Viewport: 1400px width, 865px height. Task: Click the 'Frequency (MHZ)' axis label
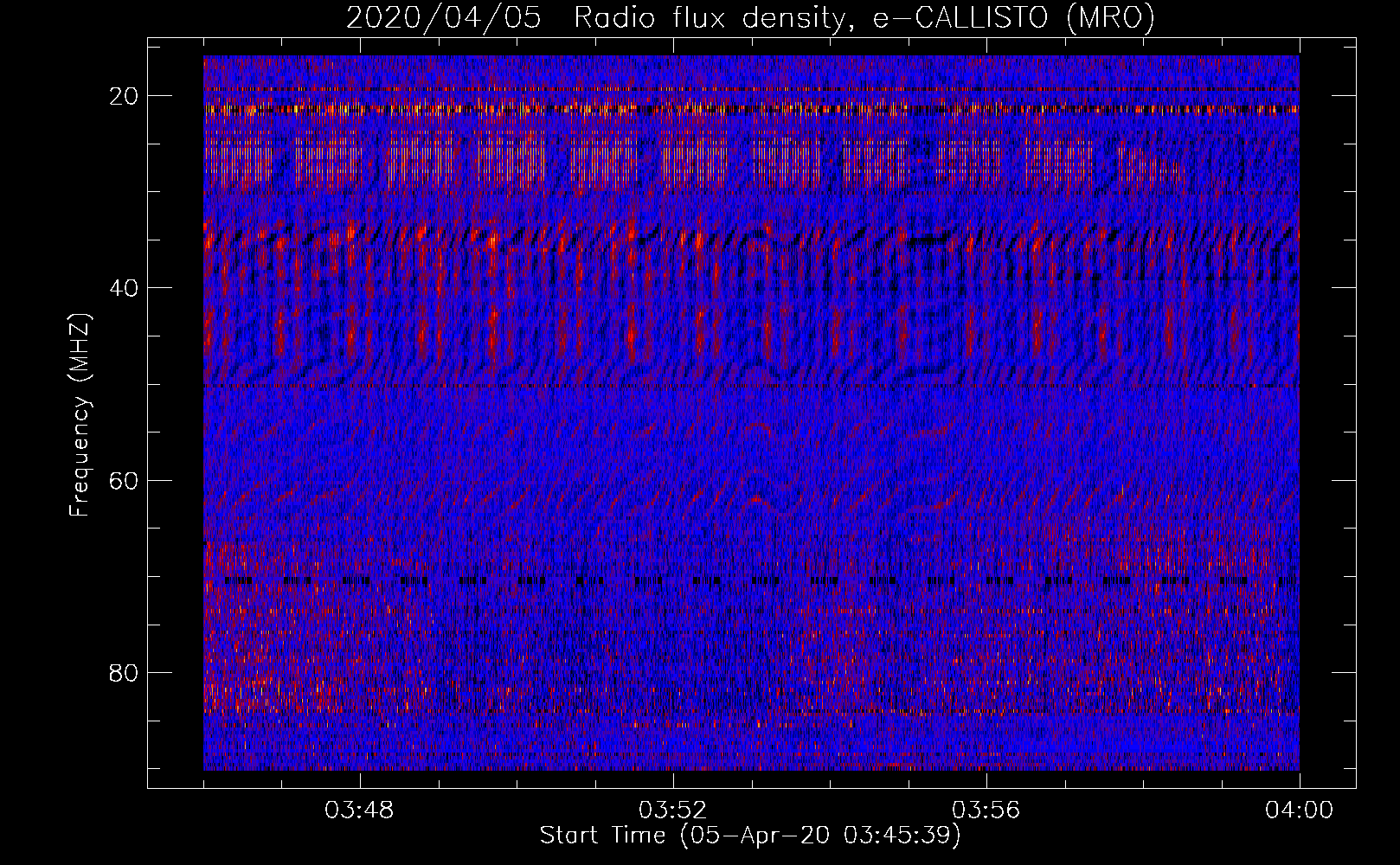click(80, 415)
